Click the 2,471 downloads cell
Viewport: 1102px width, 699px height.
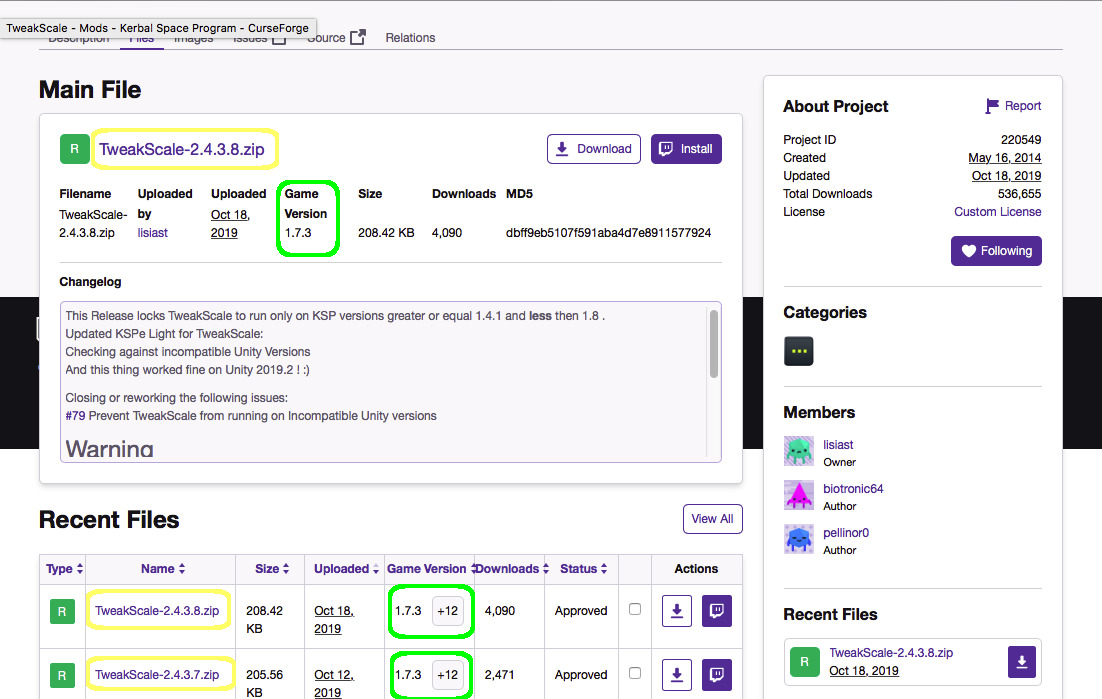(500, 675)
